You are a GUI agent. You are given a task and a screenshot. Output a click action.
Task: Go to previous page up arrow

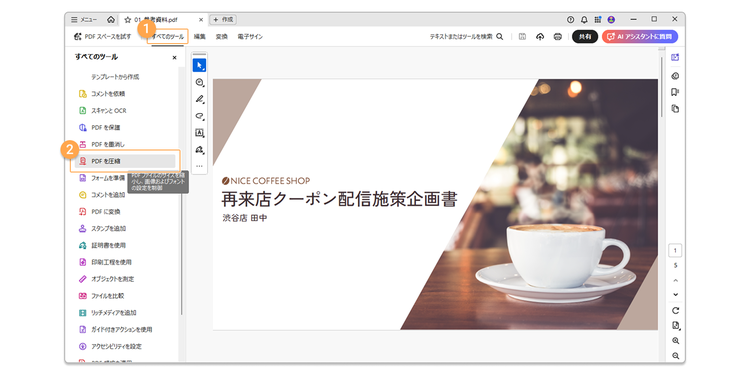675,280
